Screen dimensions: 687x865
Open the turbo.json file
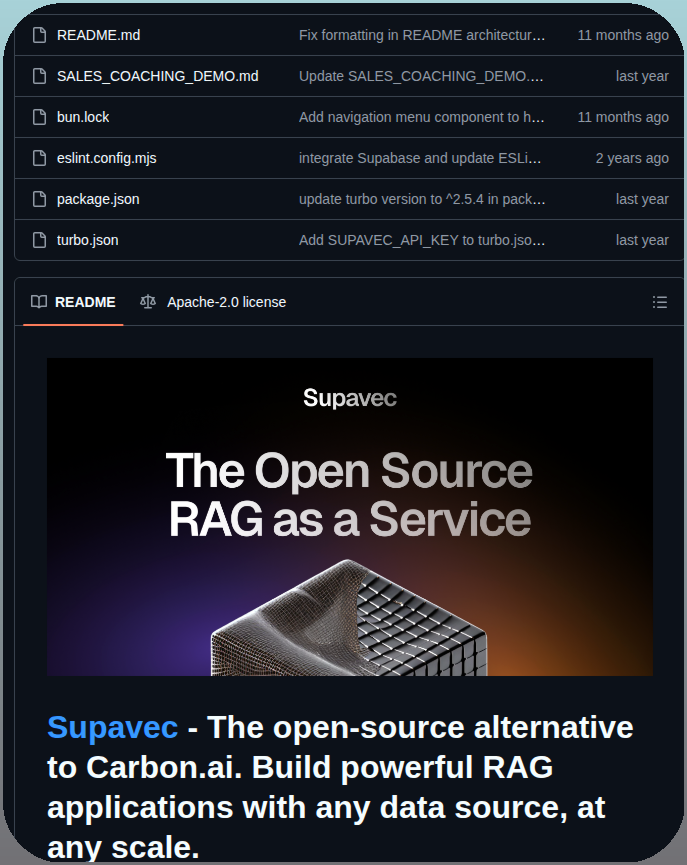87,240
